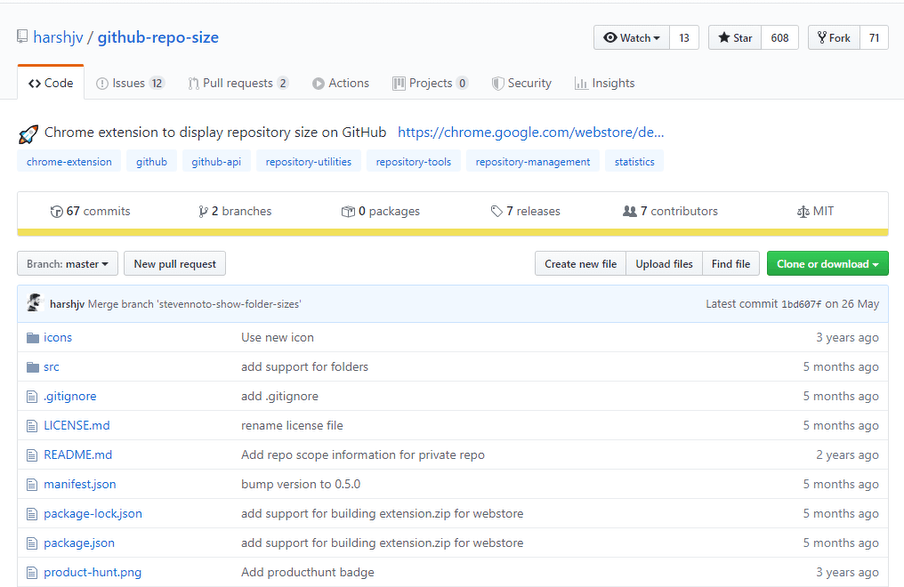The width and height of the screenshot is (904, 587).
Task: Click the src folder icon
Action: pyautogui.click(x=33, y=367)
